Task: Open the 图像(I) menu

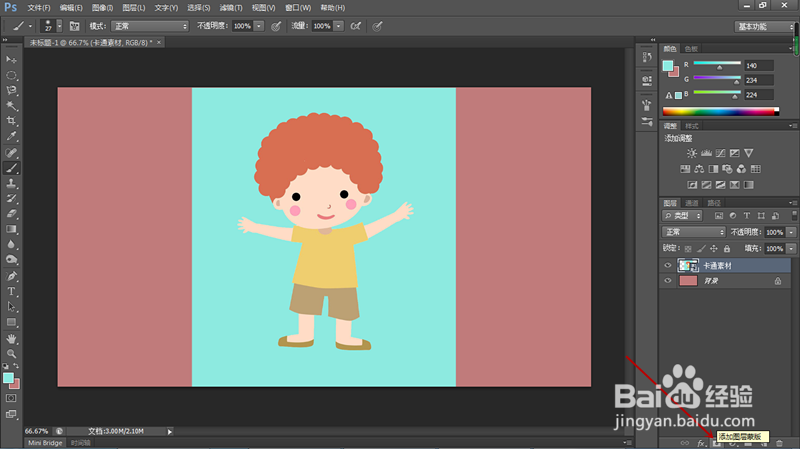Action: (x=102, y=8)
